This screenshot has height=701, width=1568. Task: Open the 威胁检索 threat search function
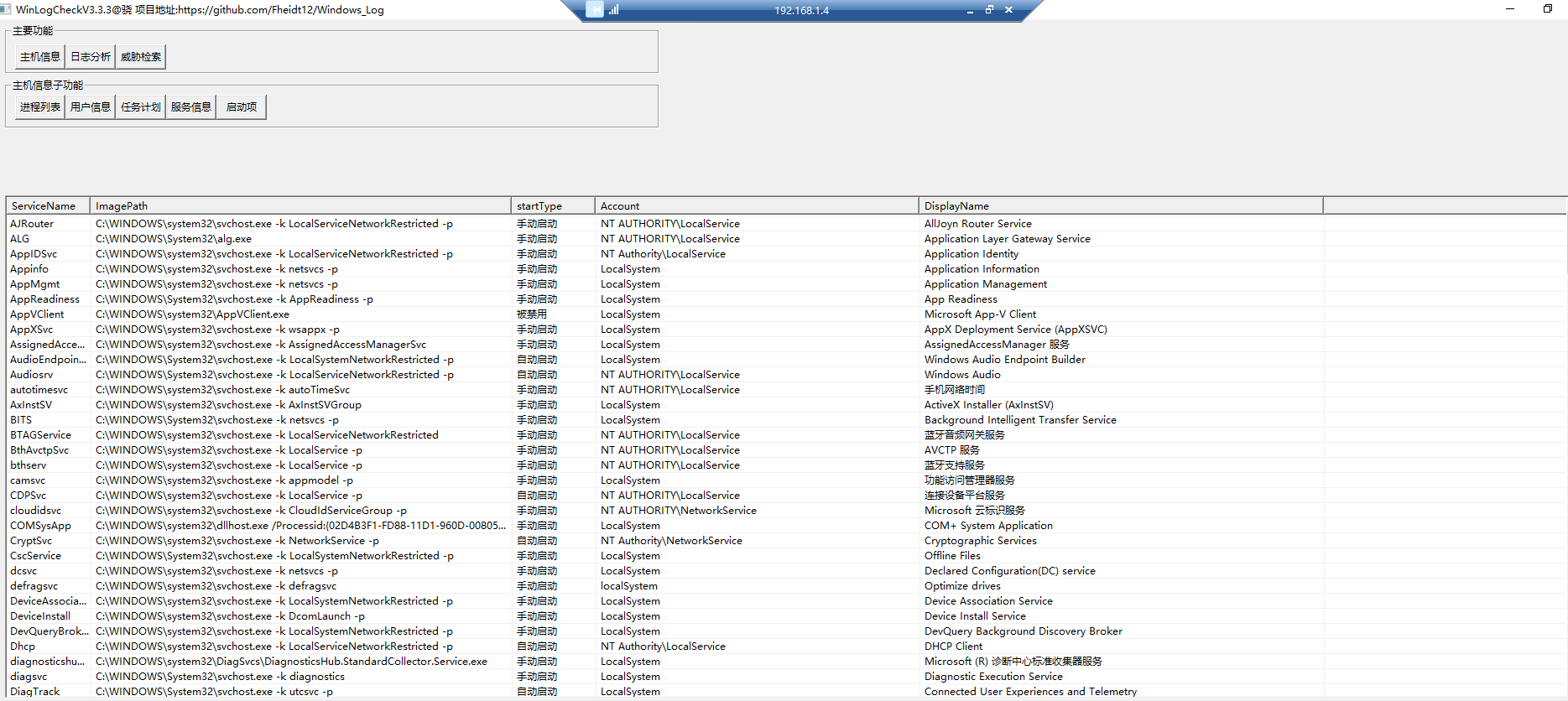pos(141,57)
